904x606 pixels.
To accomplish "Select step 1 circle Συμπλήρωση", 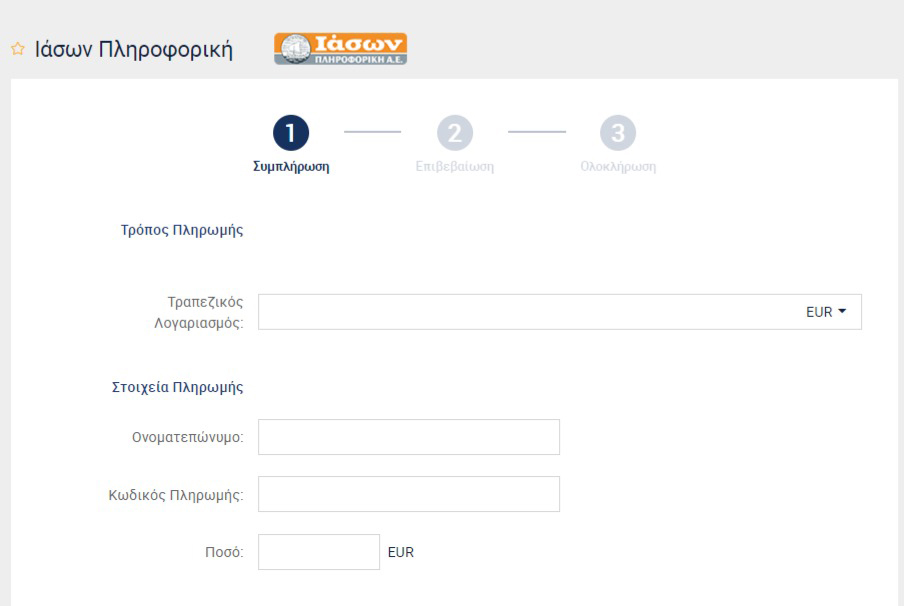I will 291,133.
